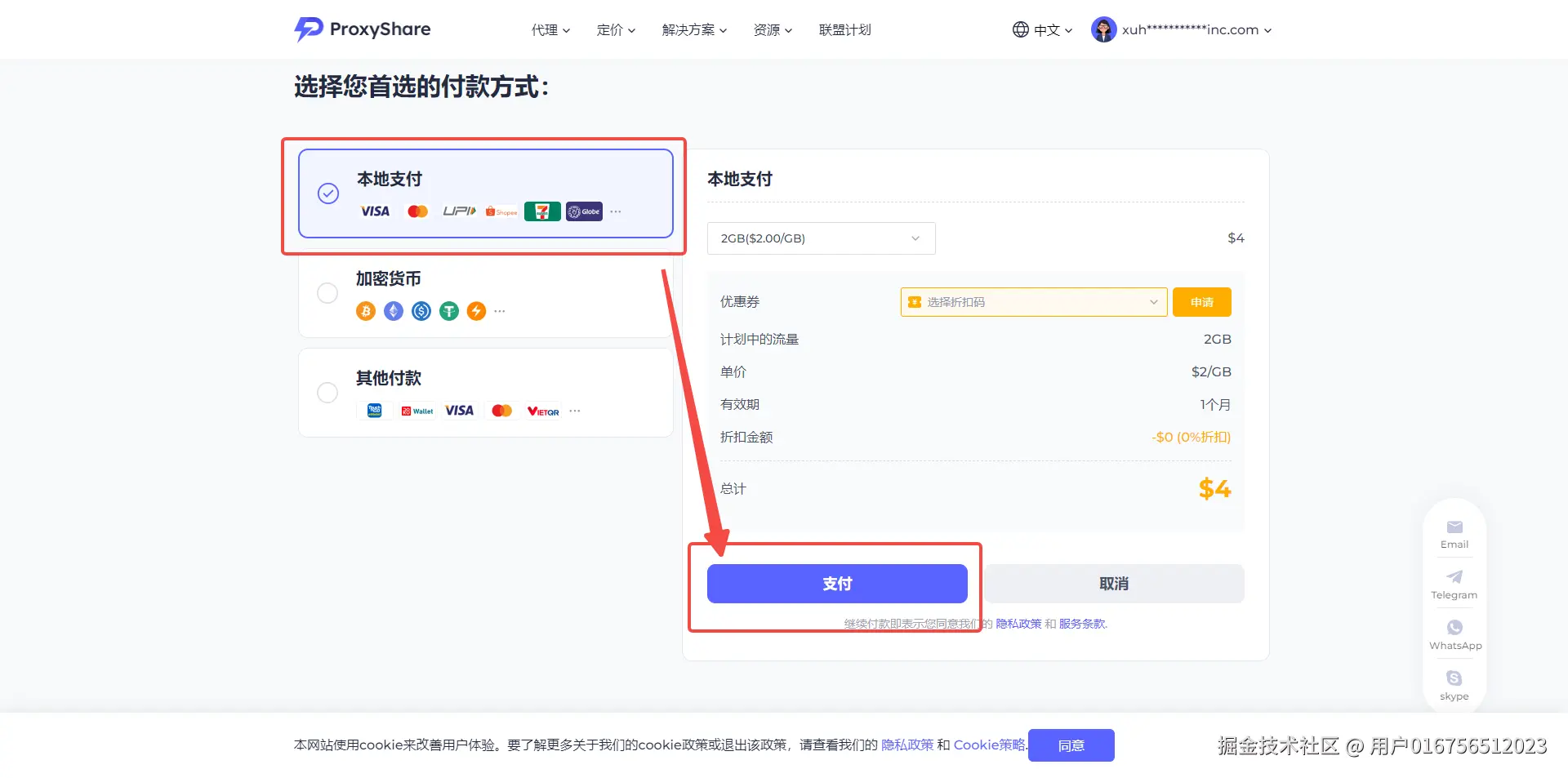Click the ProxyShare logo

coord(362,29)
